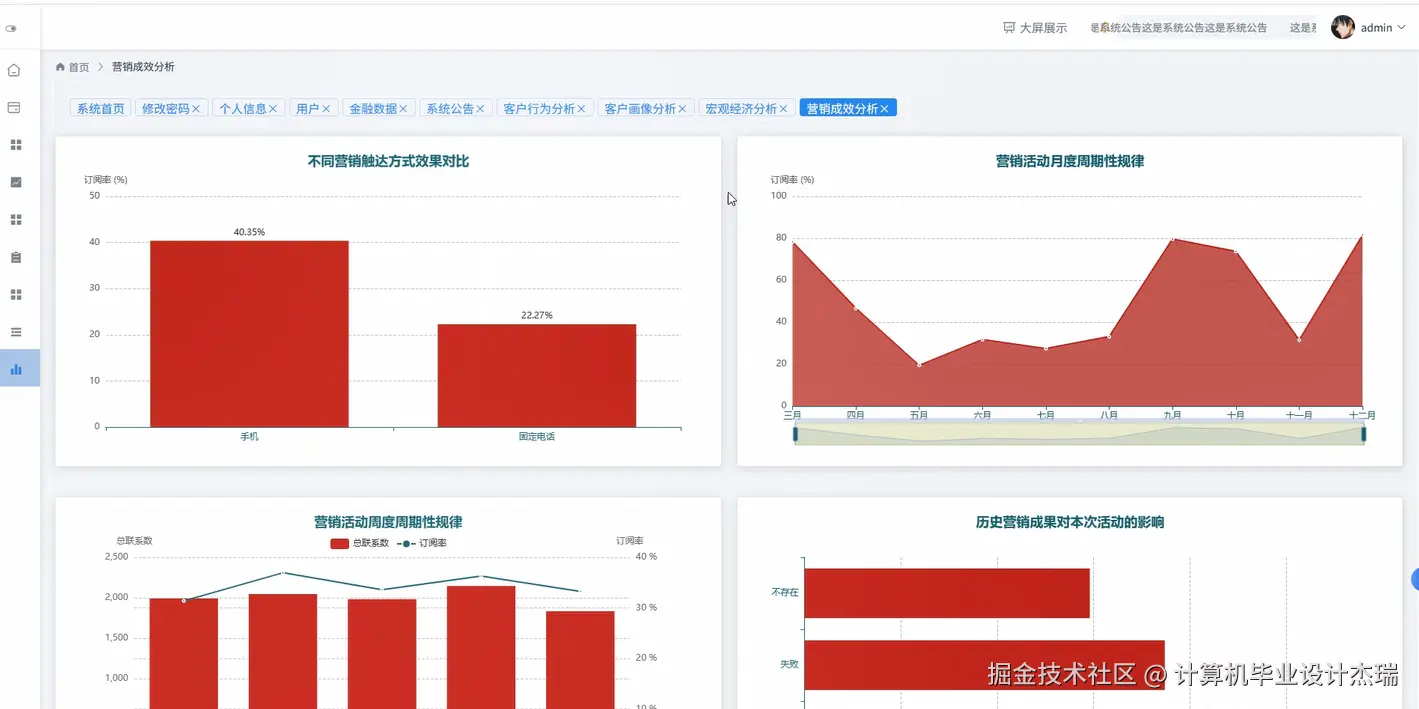This screenshot has height=709, width=1419.
Task: Close the active 营销成效分析 tab
Action: click(x=884, y=108)
